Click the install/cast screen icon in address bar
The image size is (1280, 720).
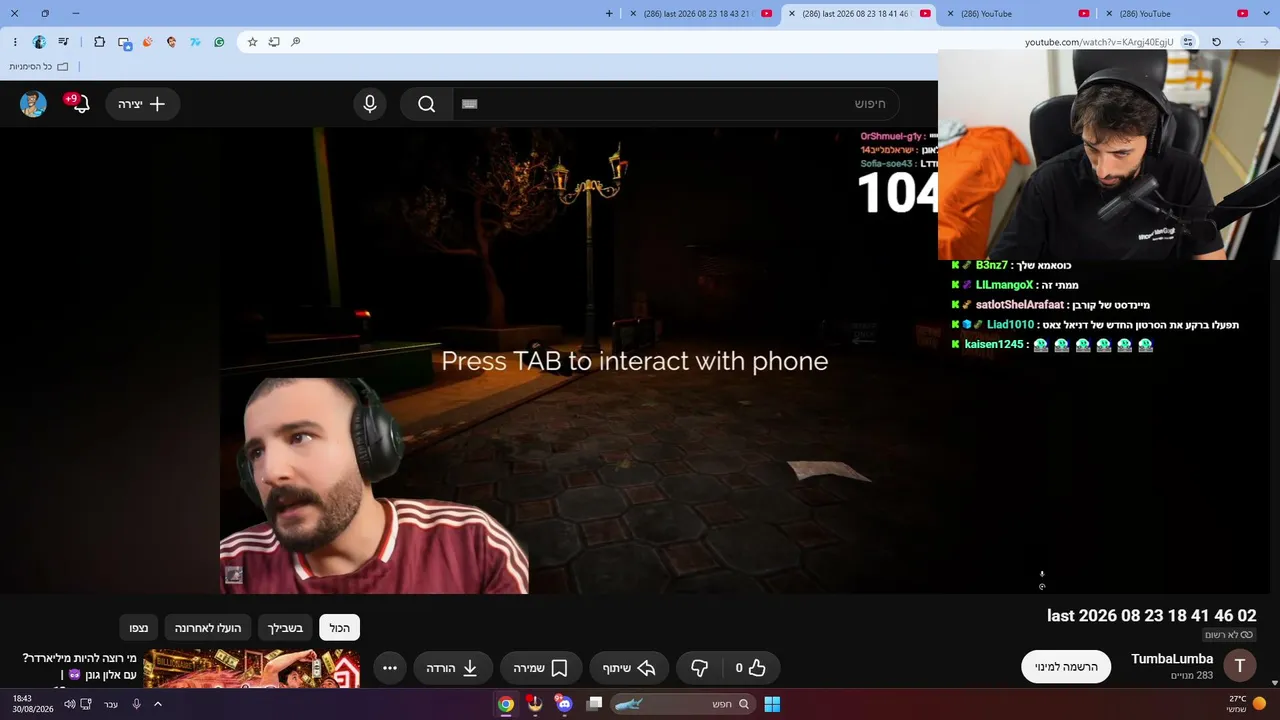click(x=274, y=42)
